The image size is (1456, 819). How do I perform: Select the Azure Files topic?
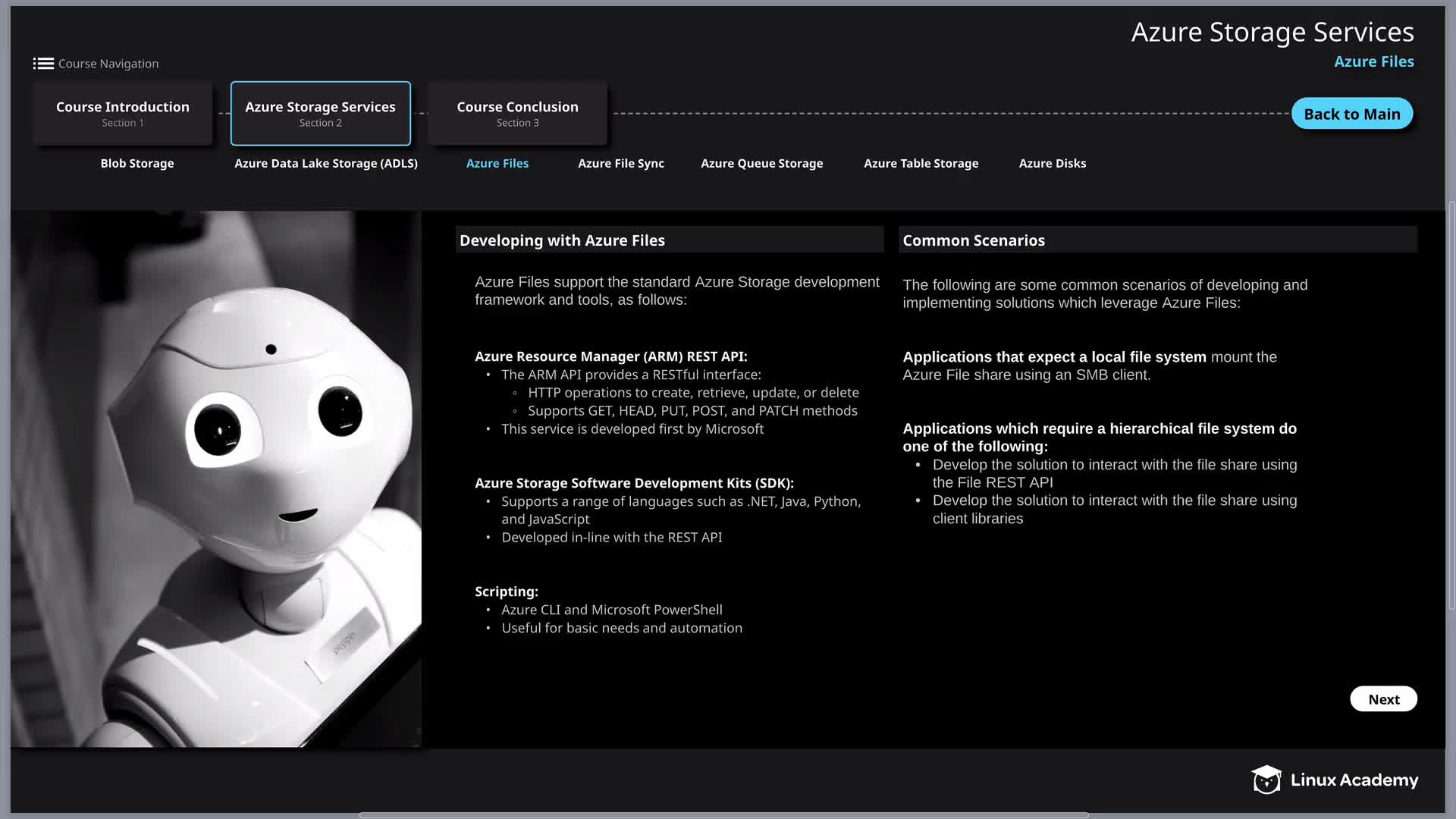point(497,164)
